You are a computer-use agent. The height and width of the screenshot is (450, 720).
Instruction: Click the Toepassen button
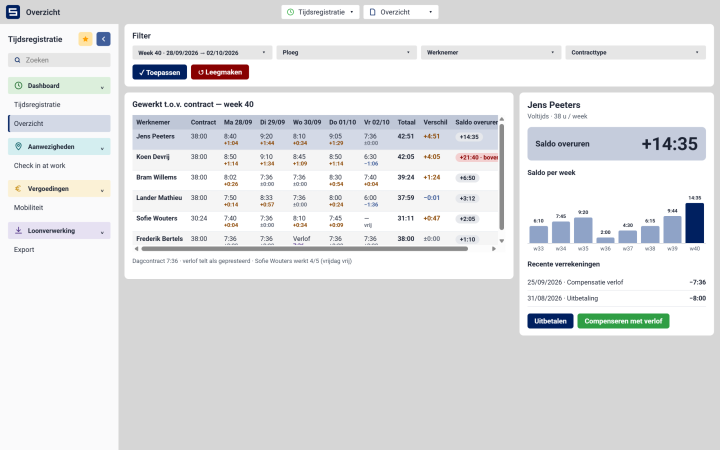[x=159, y=72]
